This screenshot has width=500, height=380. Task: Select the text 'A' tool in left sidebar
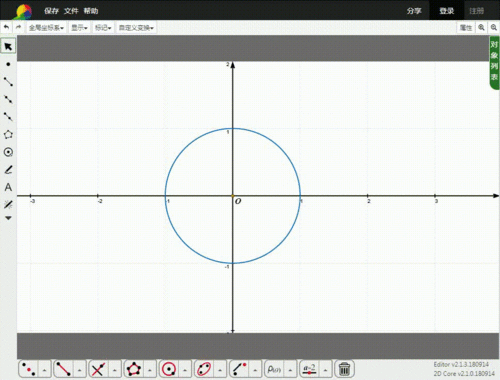[x=8, y=187]
